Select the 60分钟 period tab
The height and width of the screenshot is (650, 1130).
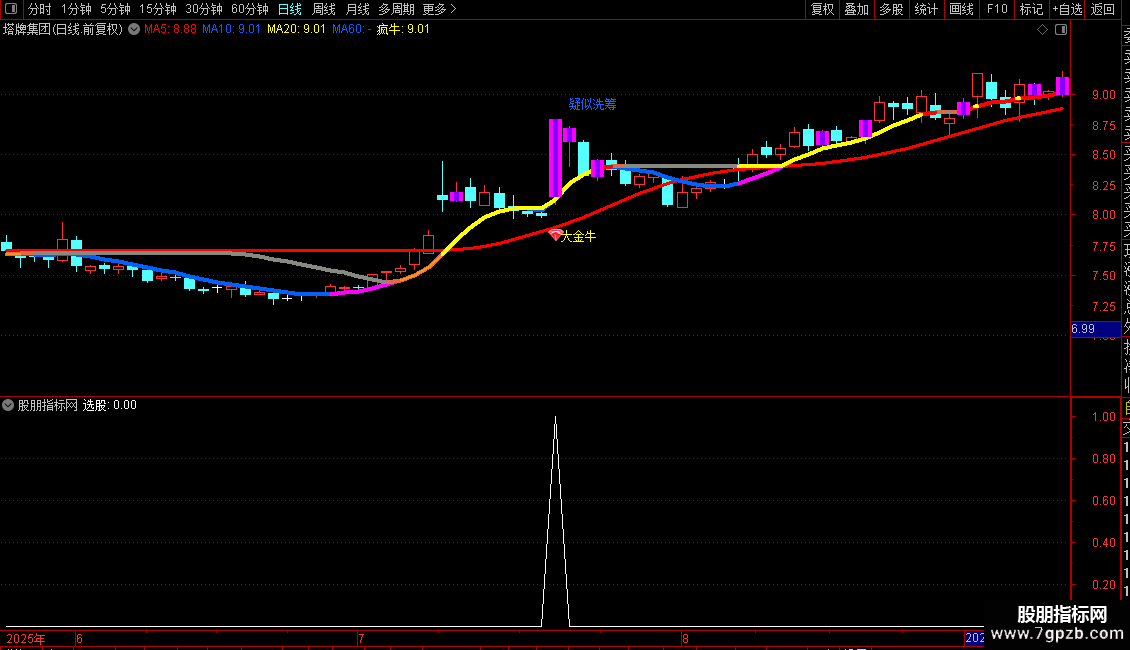[249, 9]
